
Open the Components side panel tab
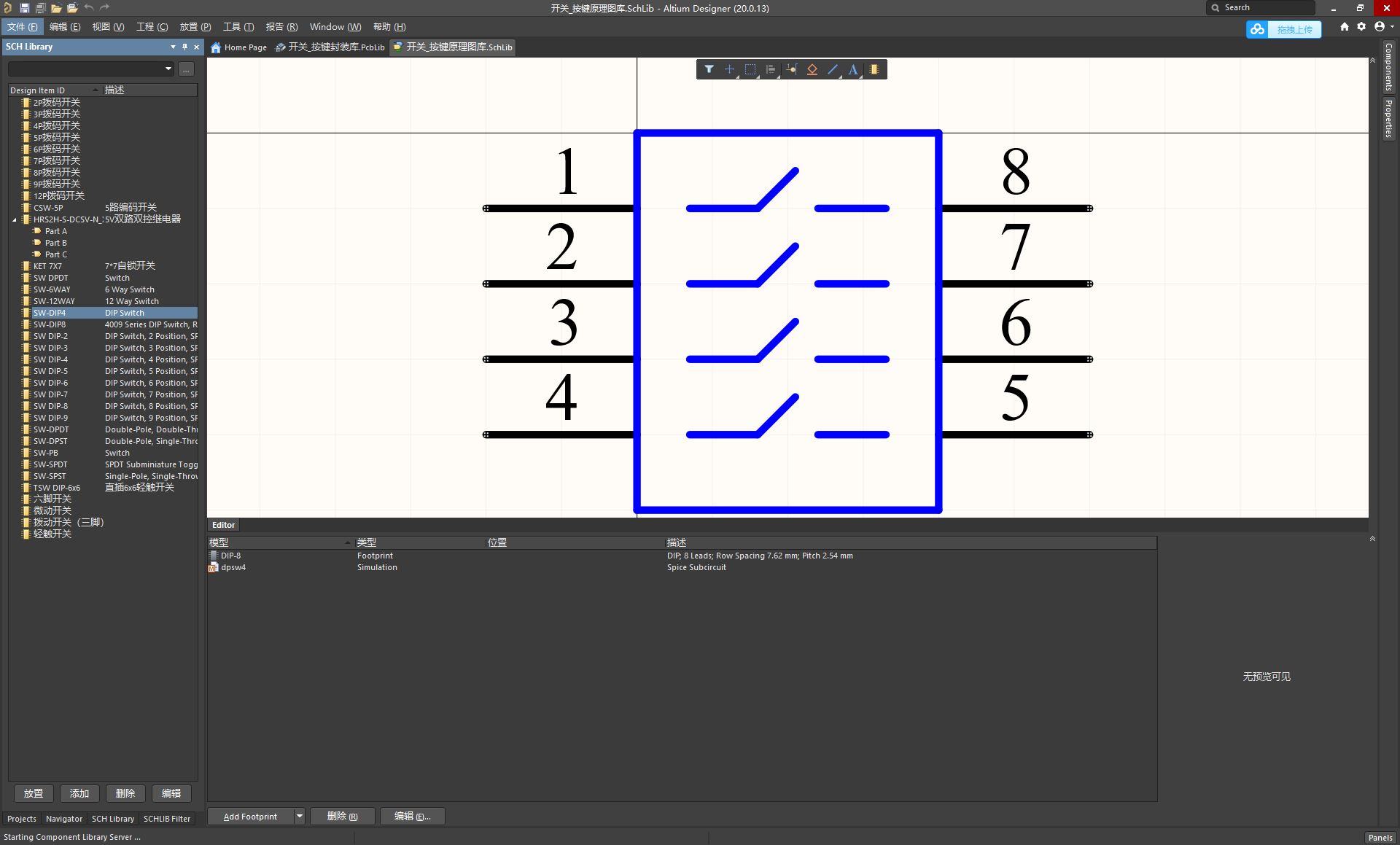[1388, 66]
